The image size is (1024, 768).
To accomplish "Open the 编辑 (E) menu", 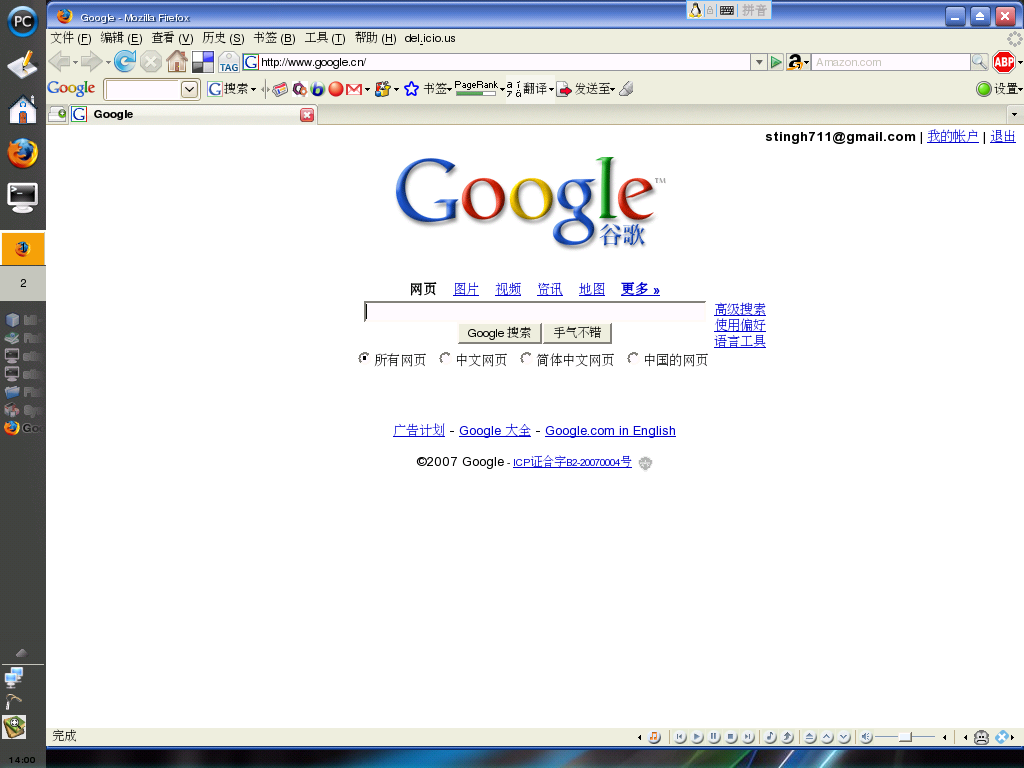I will point(121,38).
